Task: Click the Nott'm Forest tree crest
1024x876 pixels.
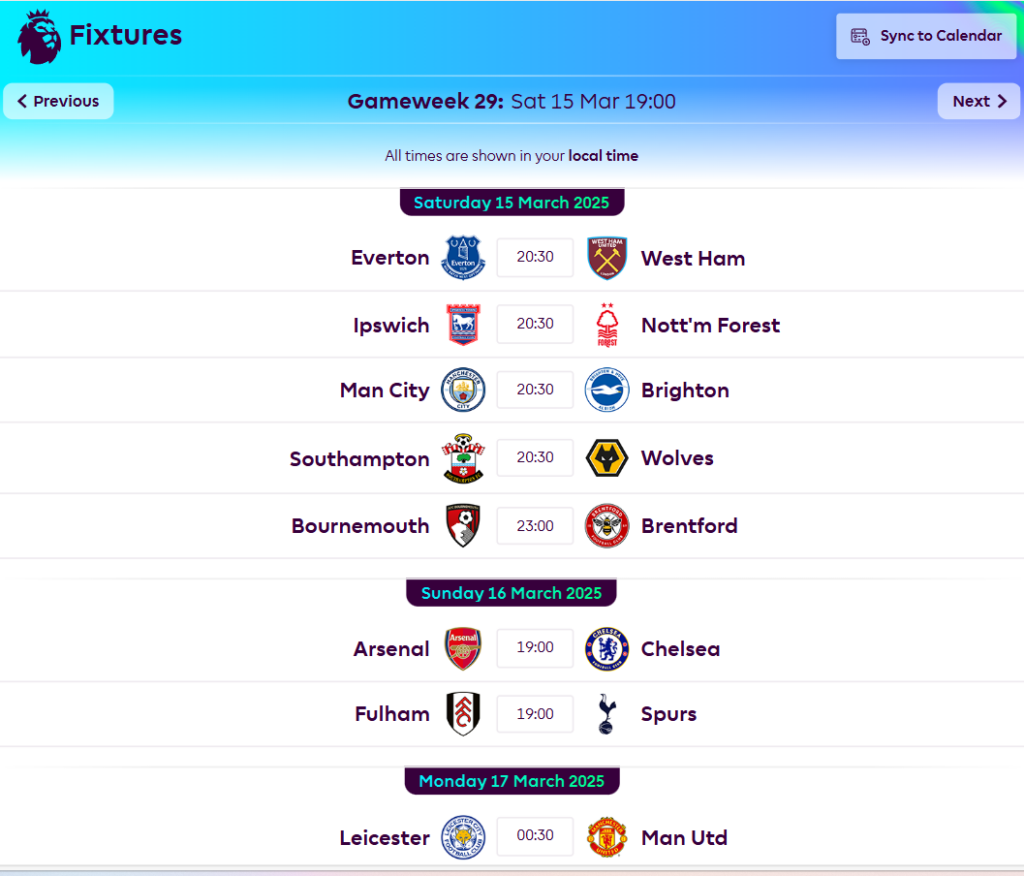Action: click(x=607, y=324)
